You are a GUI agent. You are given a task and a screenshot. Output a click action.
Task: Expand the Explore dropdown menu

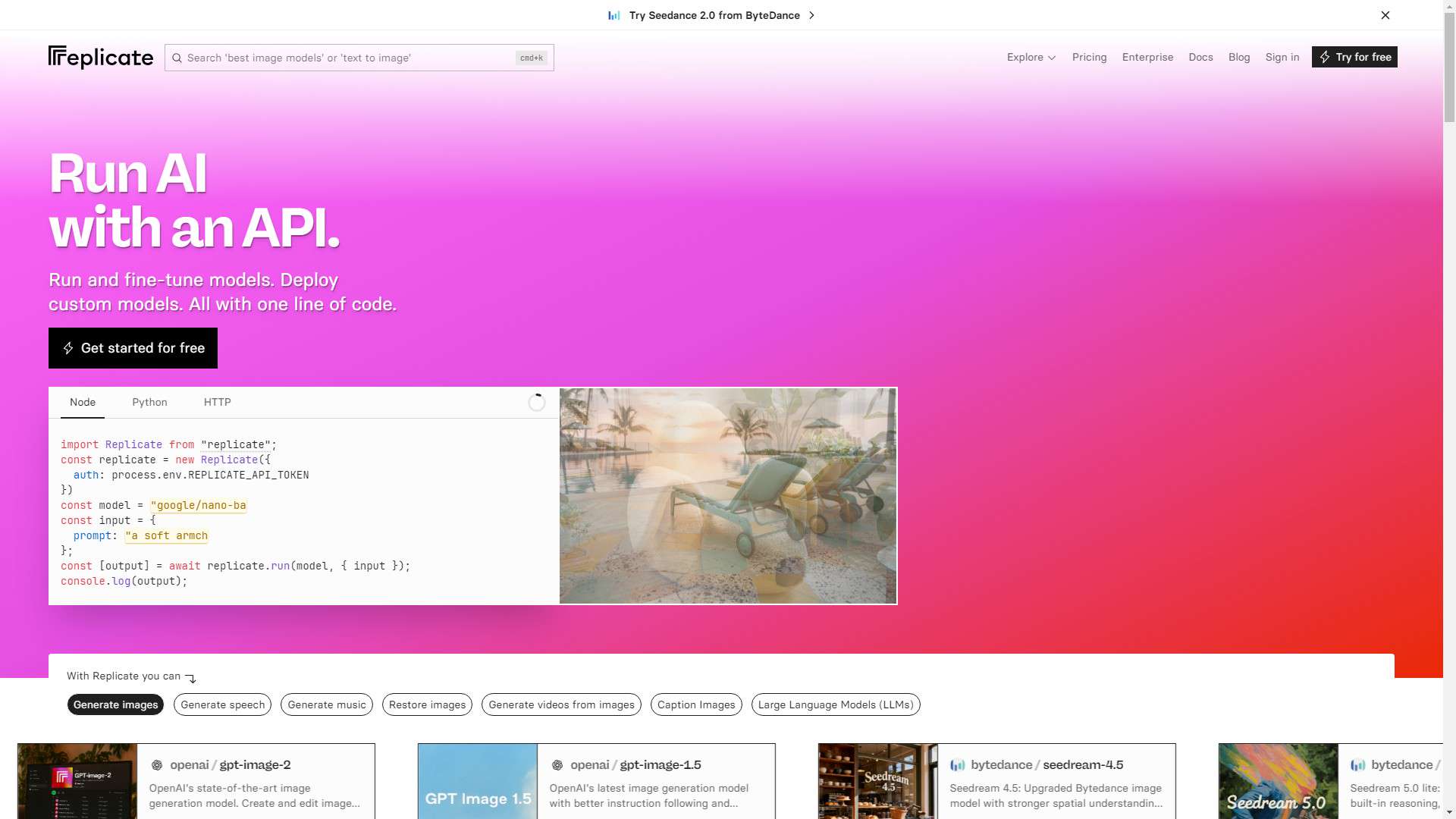1031,57
